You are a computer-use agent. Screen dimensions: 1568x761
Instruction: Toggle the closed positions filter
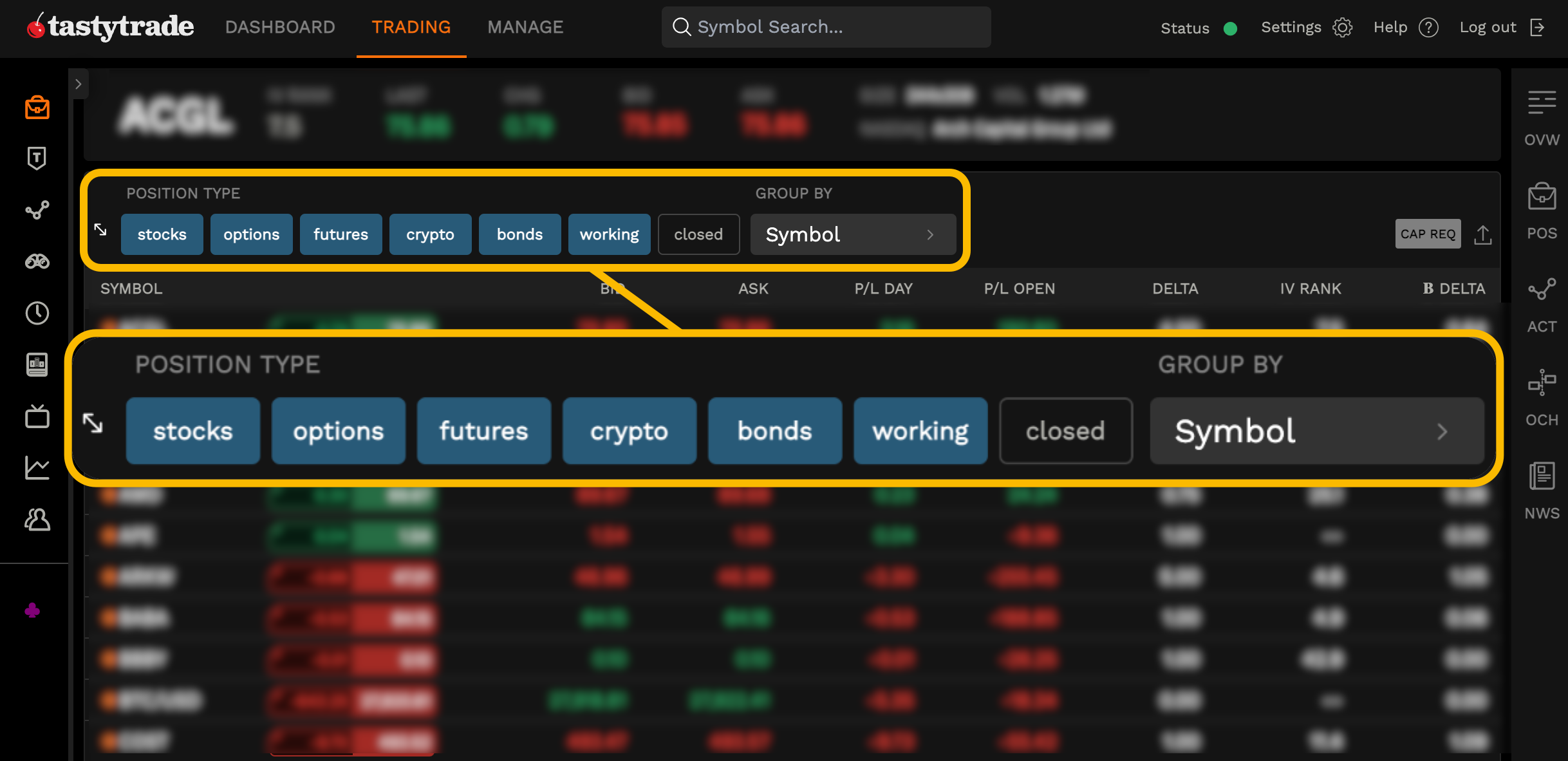[698, 234]
